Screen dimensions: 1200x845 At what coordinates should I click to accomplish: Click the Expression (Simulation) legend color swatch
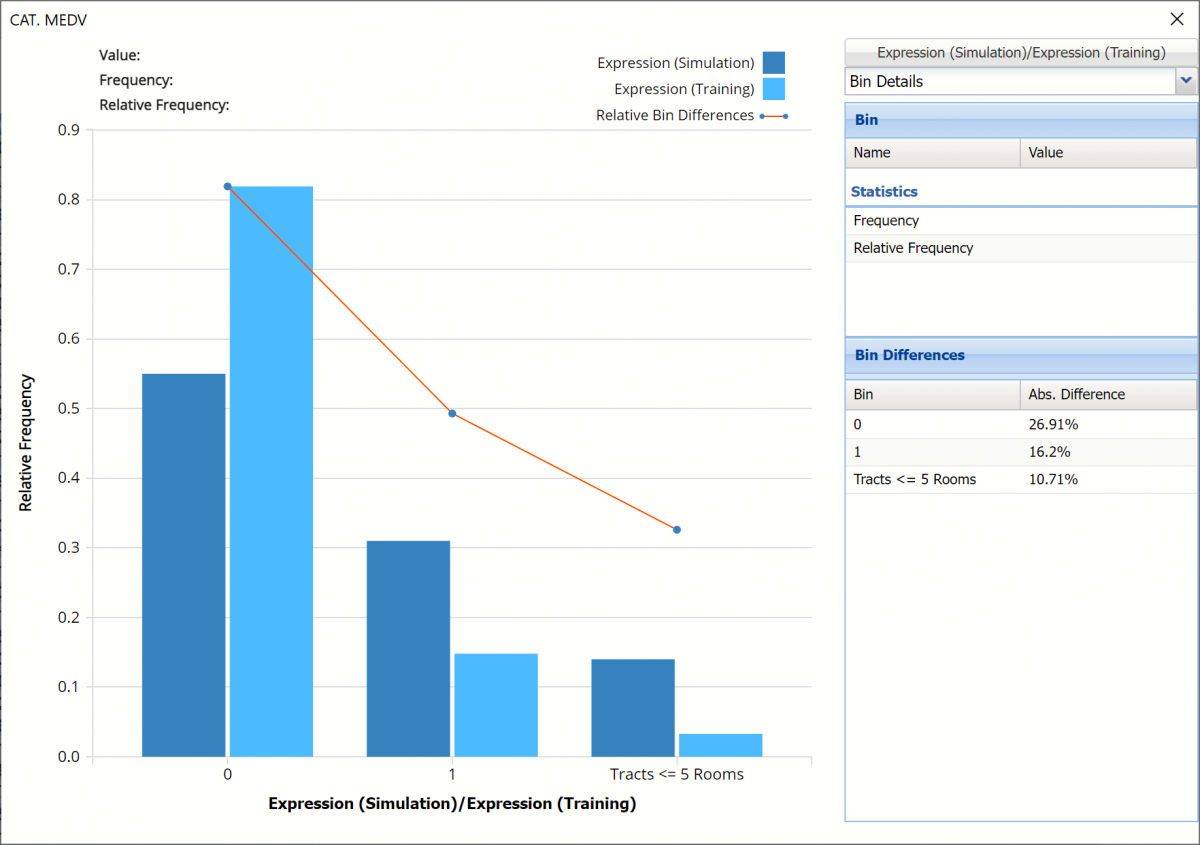point(773,63)
